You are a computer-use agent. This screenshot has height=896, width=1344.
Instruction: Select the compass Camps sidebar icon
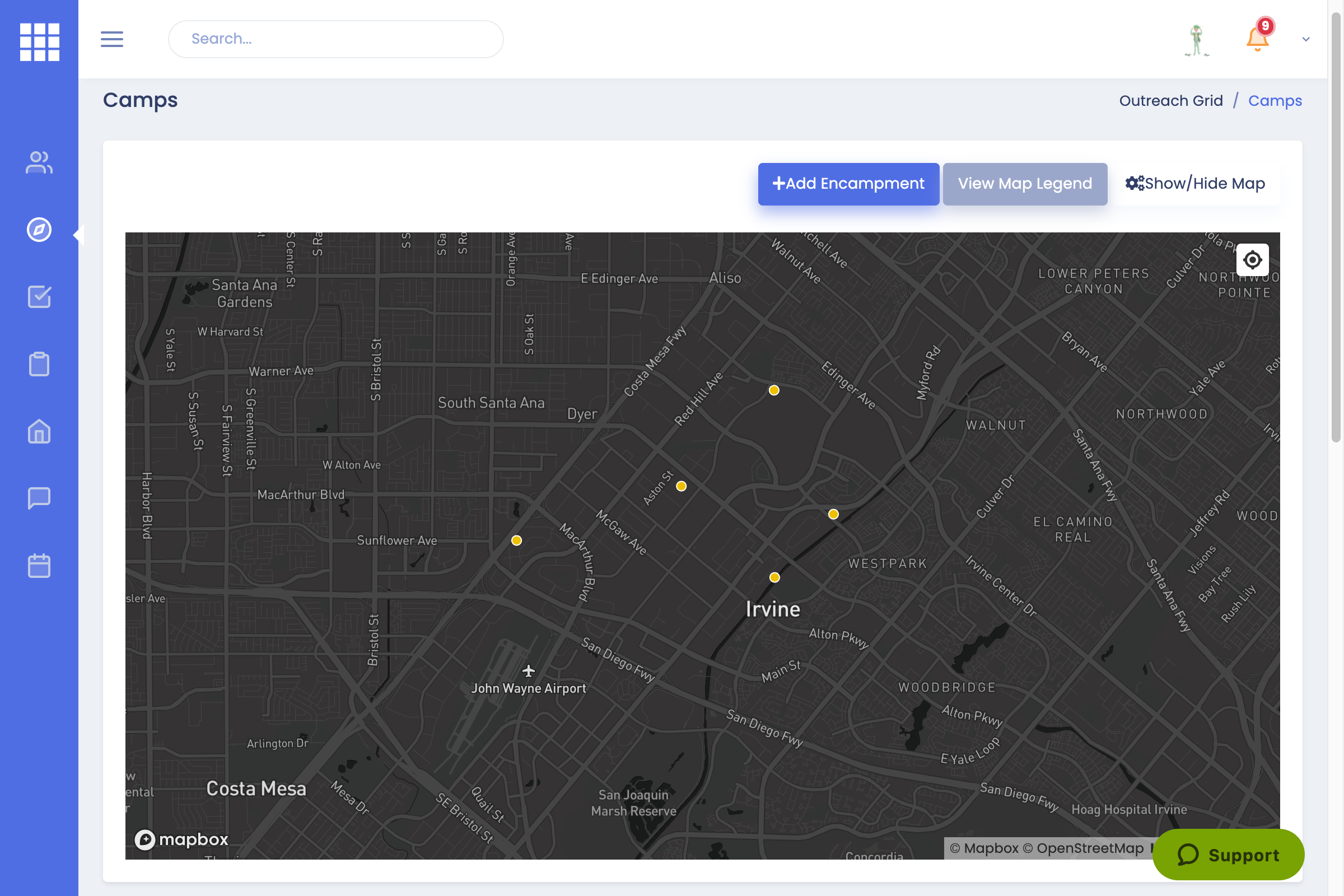pos(39,230)
